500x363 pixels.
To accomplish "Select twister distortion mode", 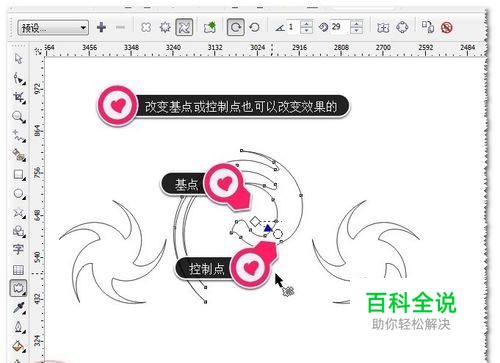I will coord(184,27).
